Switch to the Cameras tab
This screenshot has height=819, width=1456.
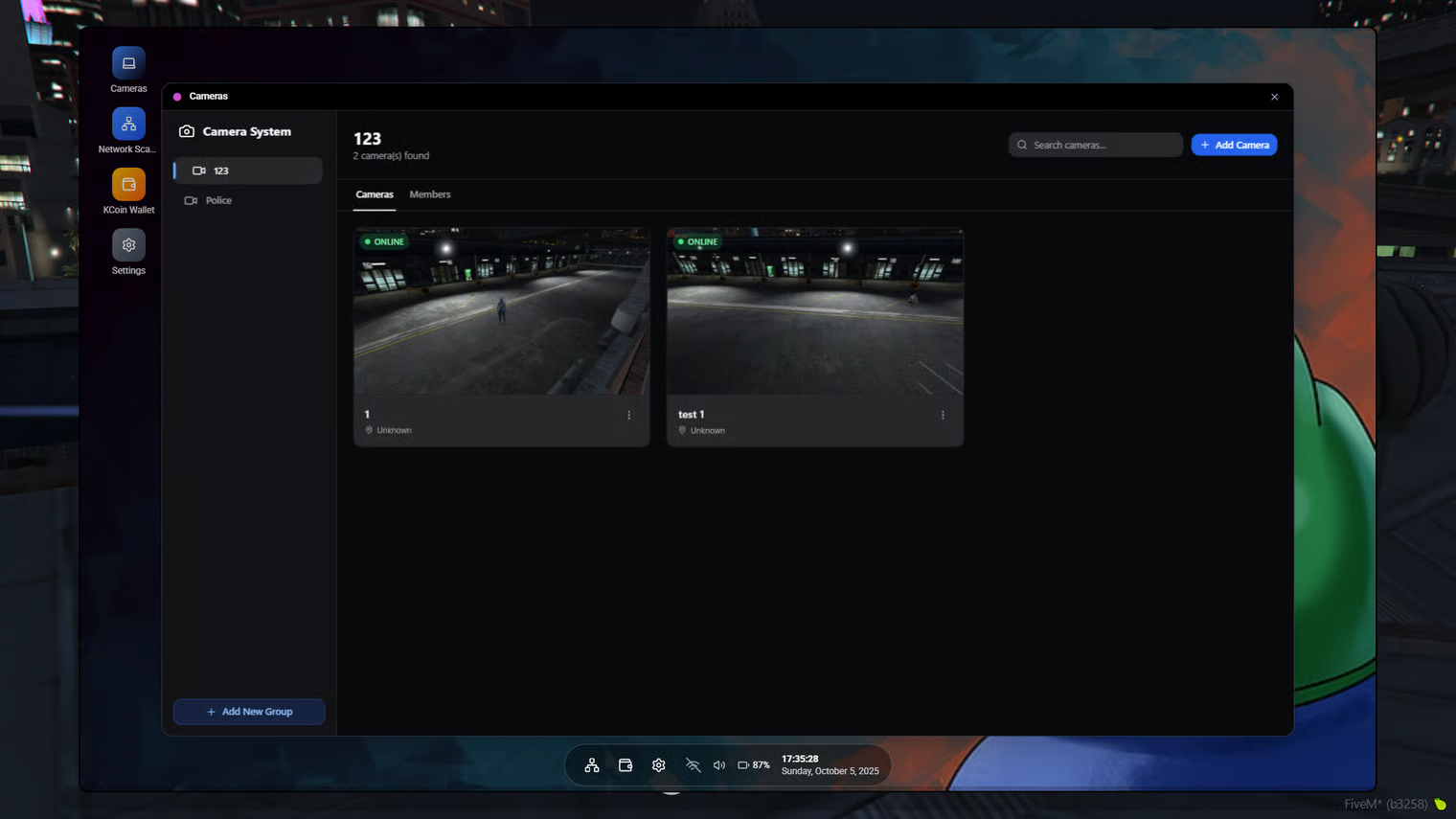[375, 194]
